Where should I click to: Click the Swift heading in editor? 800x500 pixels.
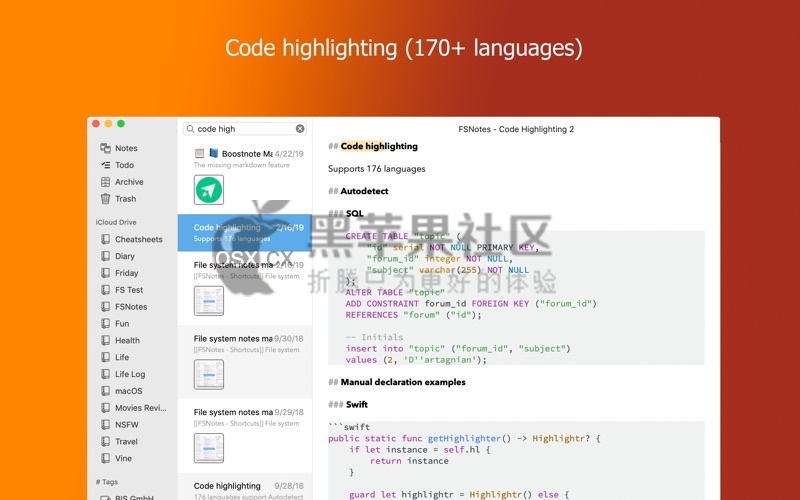point(357,404)
